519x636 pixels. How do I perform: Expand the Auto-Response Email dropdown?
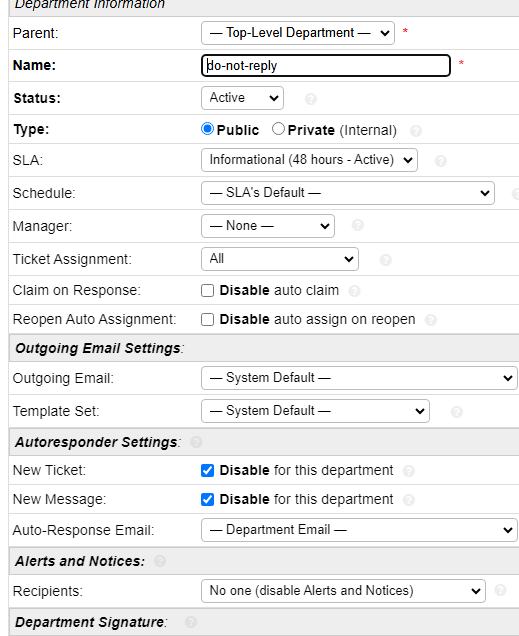359,530
